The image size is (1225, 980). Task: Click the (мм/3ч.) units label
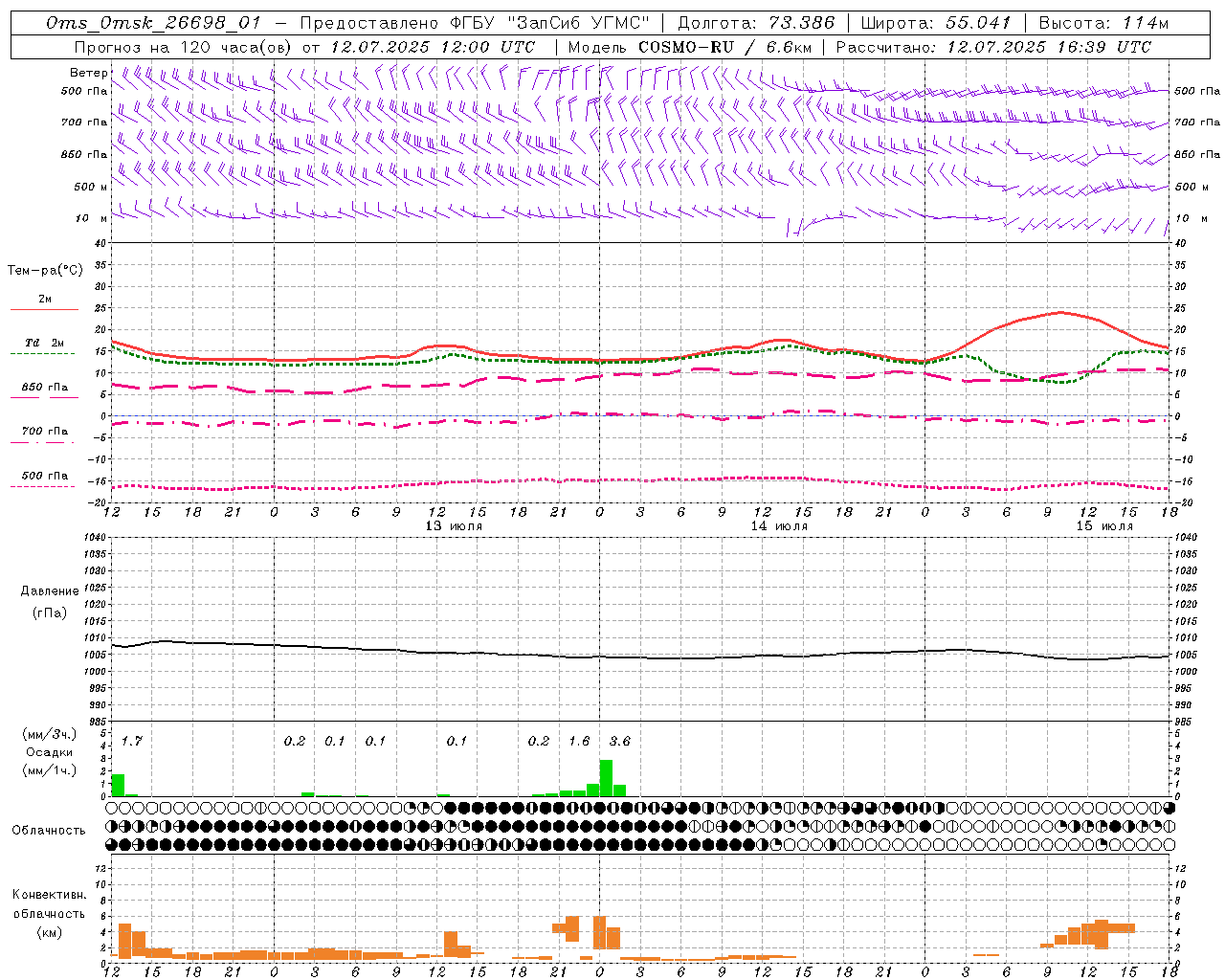click(50, 734)
